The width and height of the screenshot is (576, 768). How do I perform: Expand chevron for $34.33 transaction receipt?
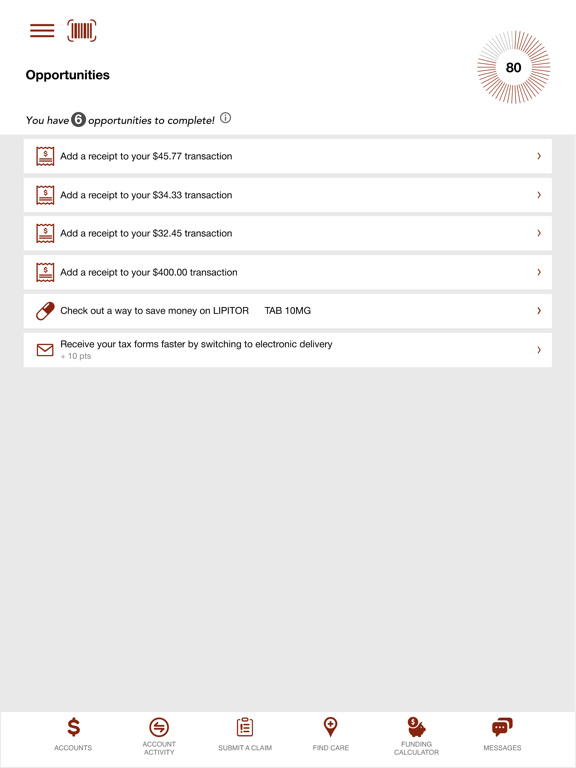pos(539,195)
